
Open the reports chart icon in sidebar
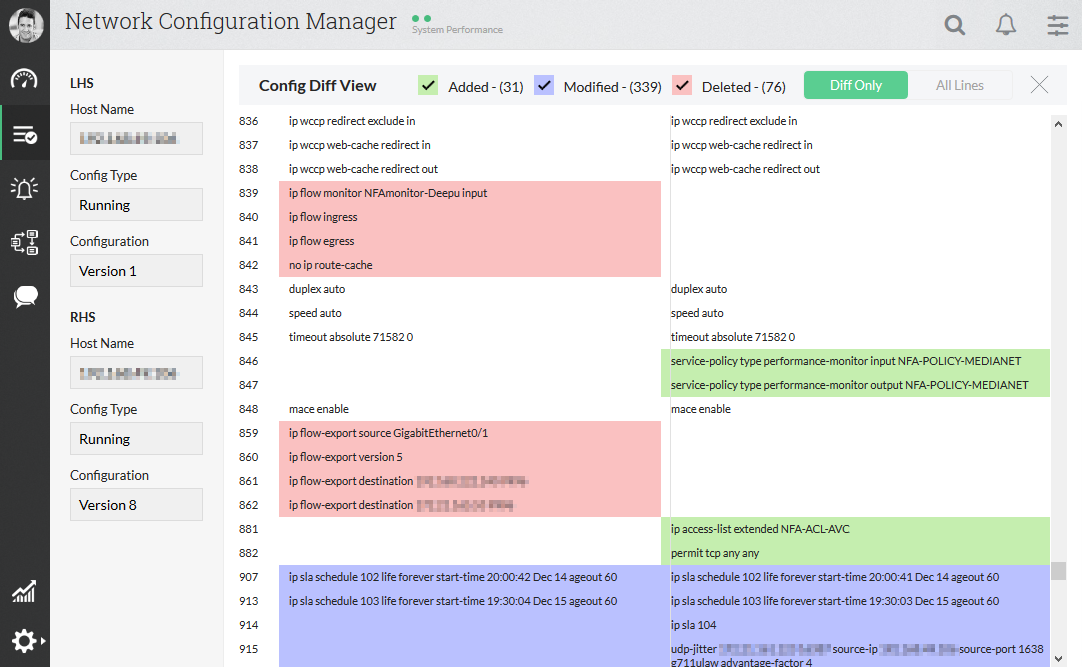coord(24,591)
